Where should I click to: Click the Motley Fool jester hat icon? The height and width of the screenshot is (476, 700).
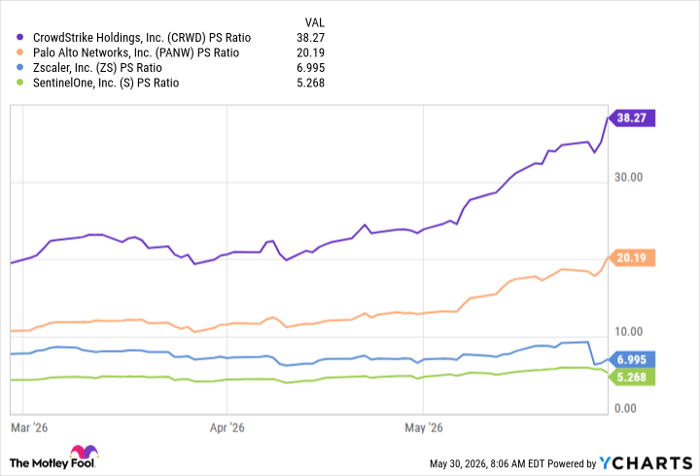pyautogui.click(x=84, y=452)
